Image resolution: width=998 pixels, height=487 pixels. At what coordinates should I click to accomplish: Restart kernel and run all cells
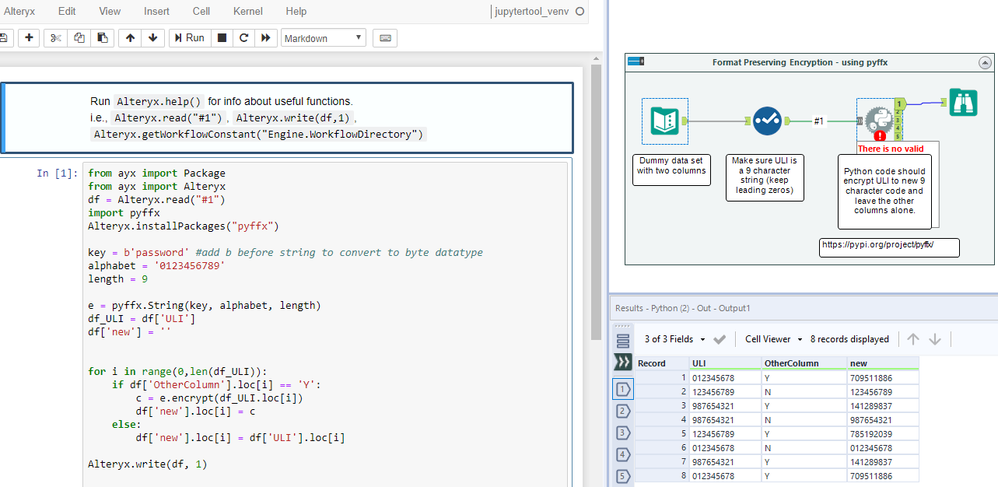pyautogui.click(x=265, y=38)
